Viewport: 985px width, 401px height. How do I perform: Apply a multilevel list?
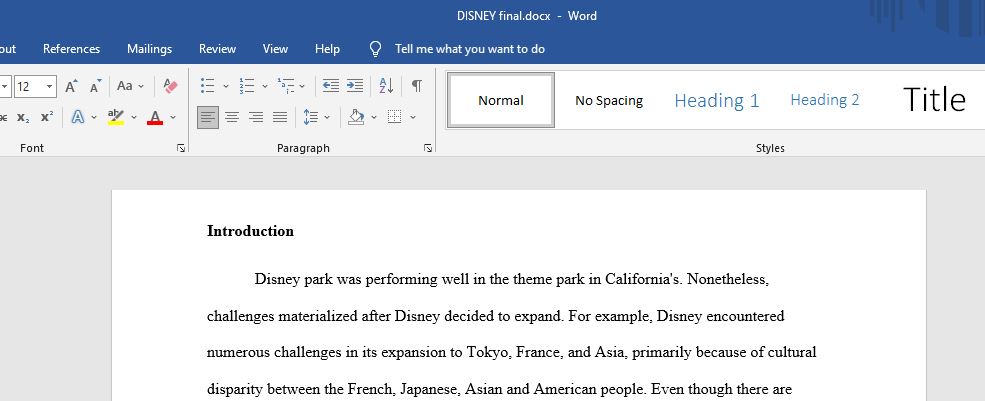286,86
